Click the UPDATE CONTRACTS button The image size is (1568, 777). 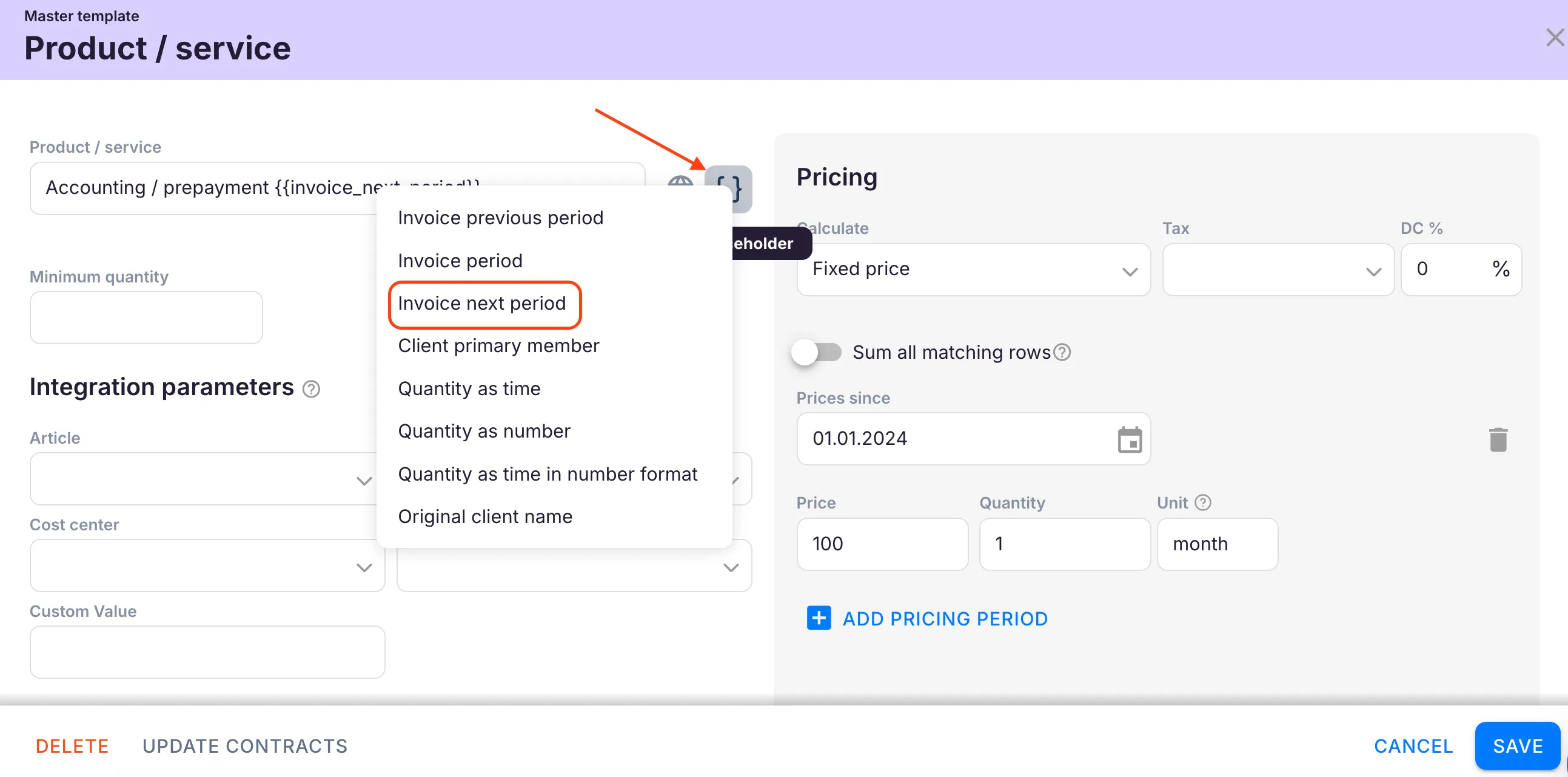245,746
